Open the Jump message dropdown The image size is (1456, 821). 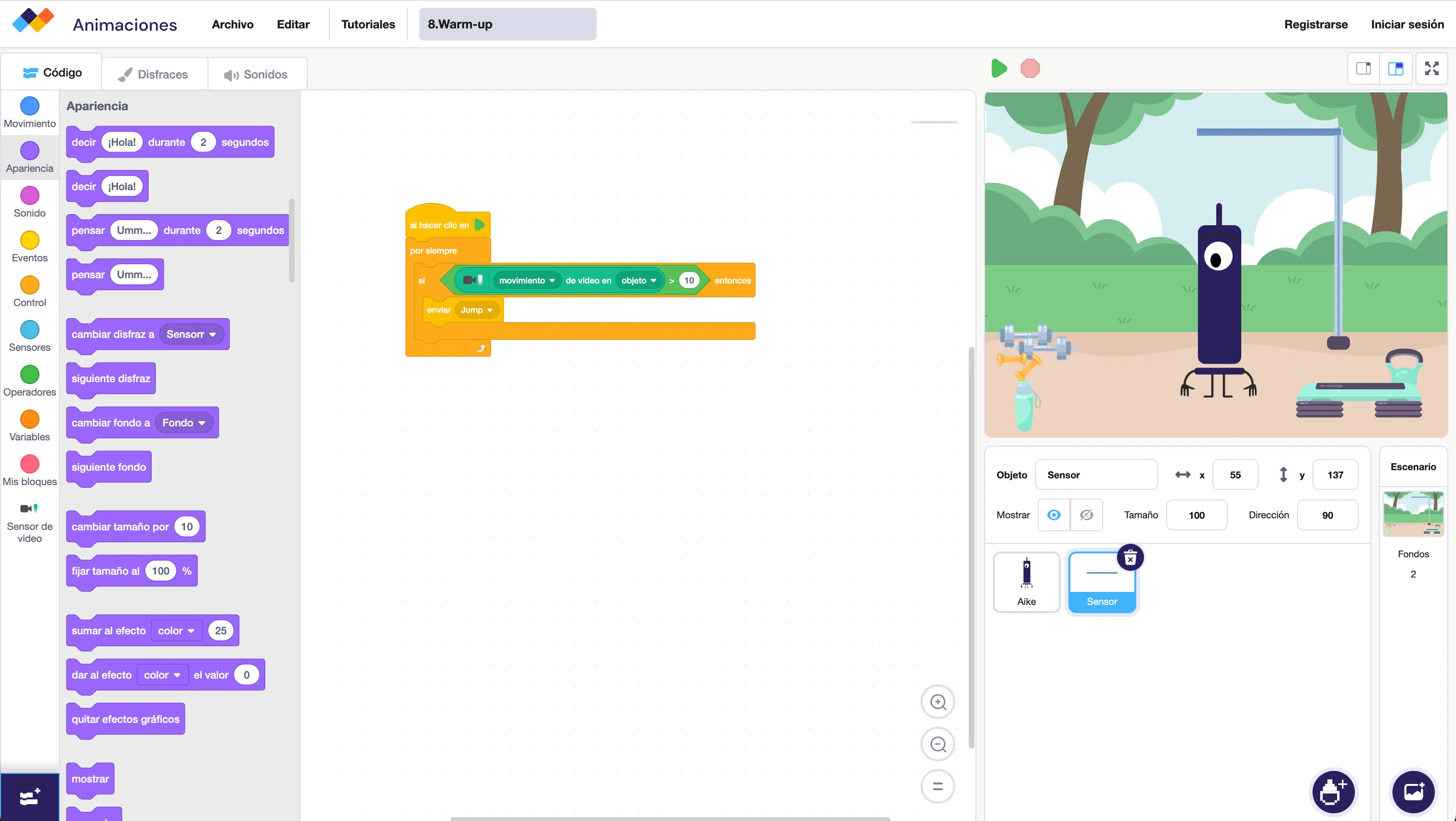(477, 309)
